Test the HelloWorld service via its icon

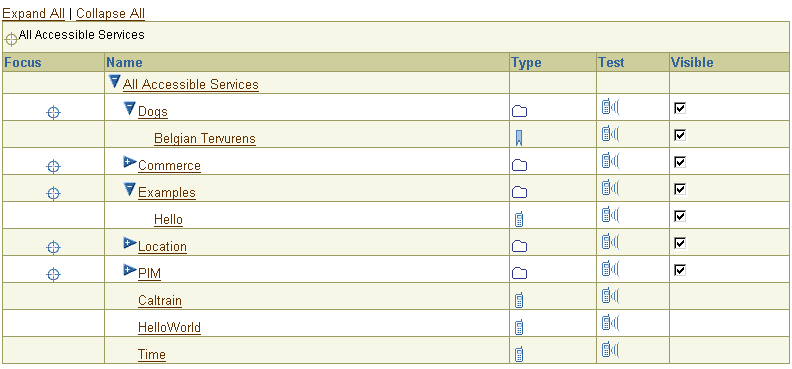[x=610, y=323]
